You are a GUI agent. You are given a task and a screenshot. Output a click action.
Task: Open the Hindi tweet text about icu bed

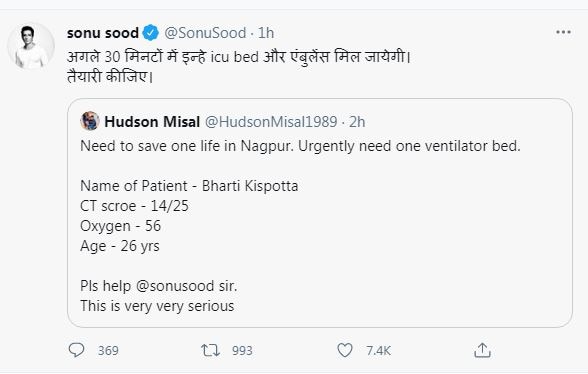point(239,66)
